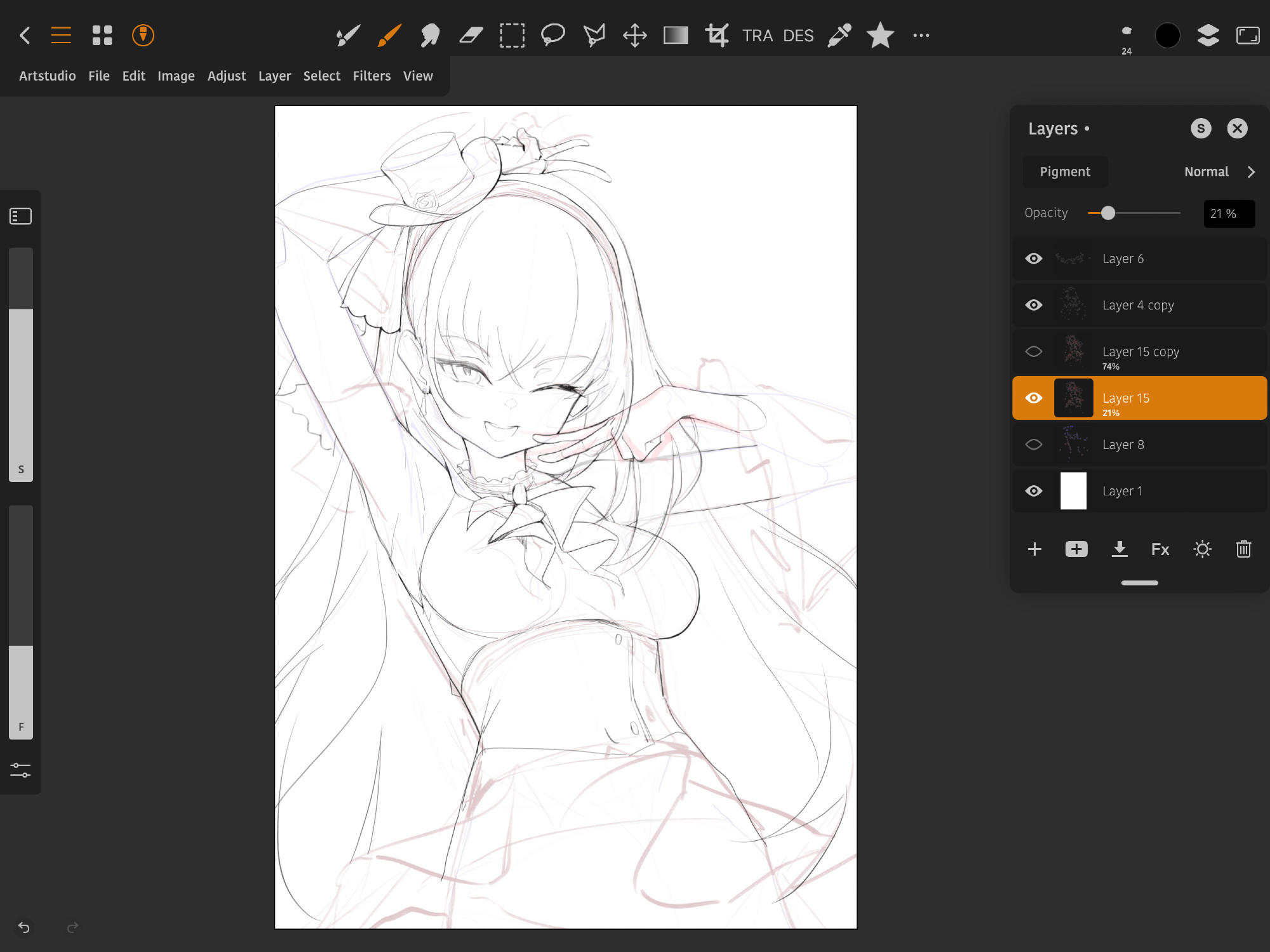1270x952 pixels.
Task: Open the black foreground color swatch
Action: [1167, 36]
